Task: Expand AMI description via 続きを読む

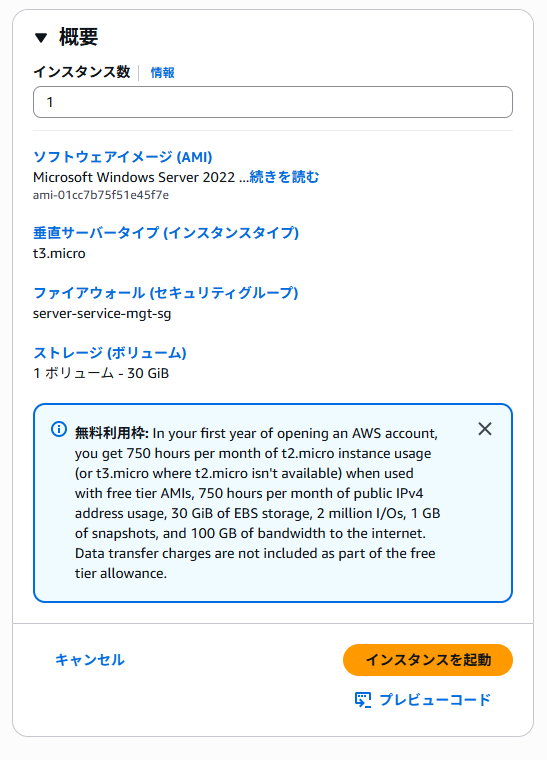Action: click(284, 177)
